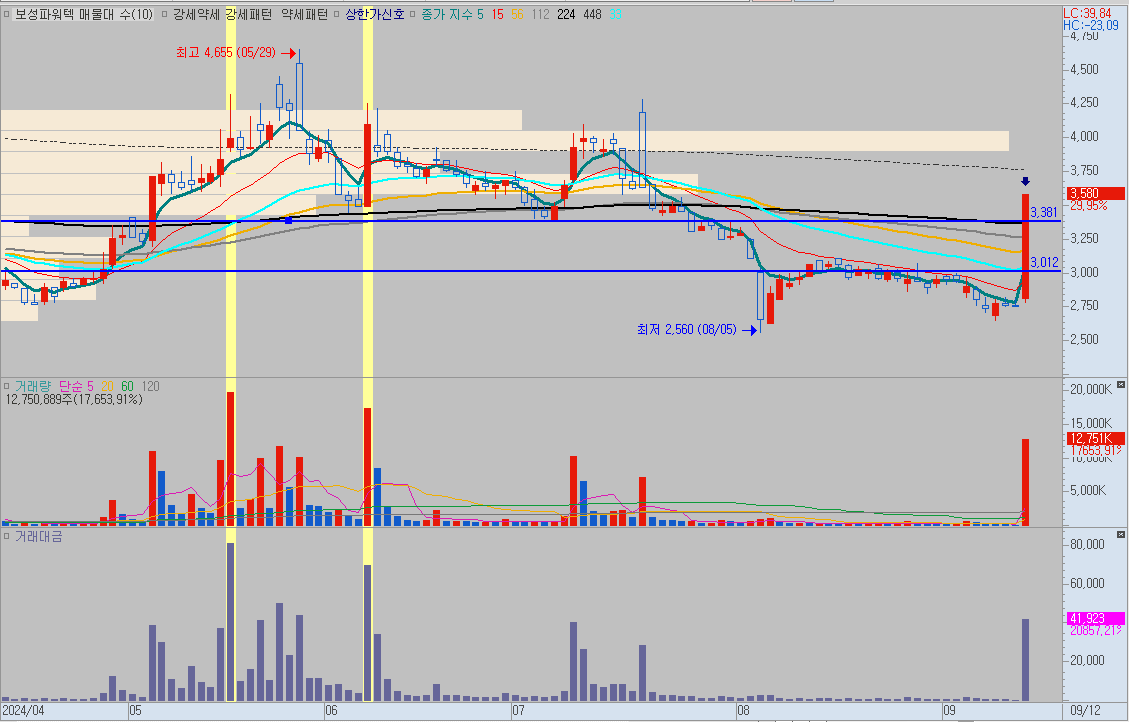Click the latest red volume bar
Viewport: 1129px width, 722px height.
[1025, 482]
